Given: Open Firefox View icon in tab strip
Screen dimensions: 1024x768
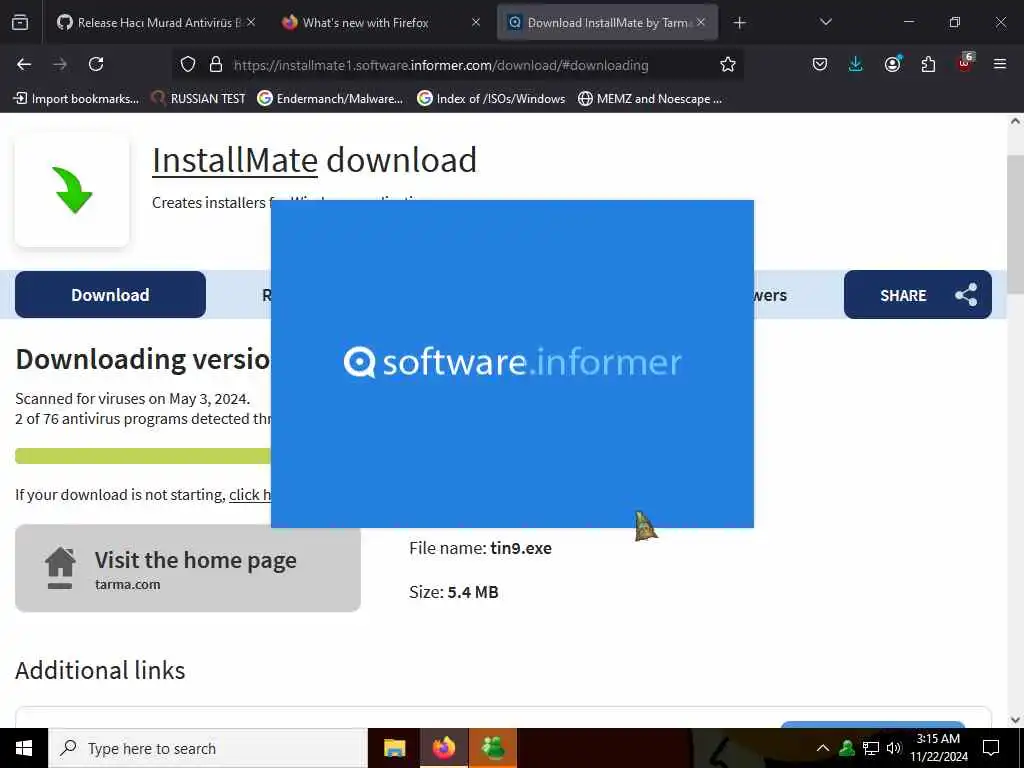Looking at the screenshot, I should (x=20, y=22).
